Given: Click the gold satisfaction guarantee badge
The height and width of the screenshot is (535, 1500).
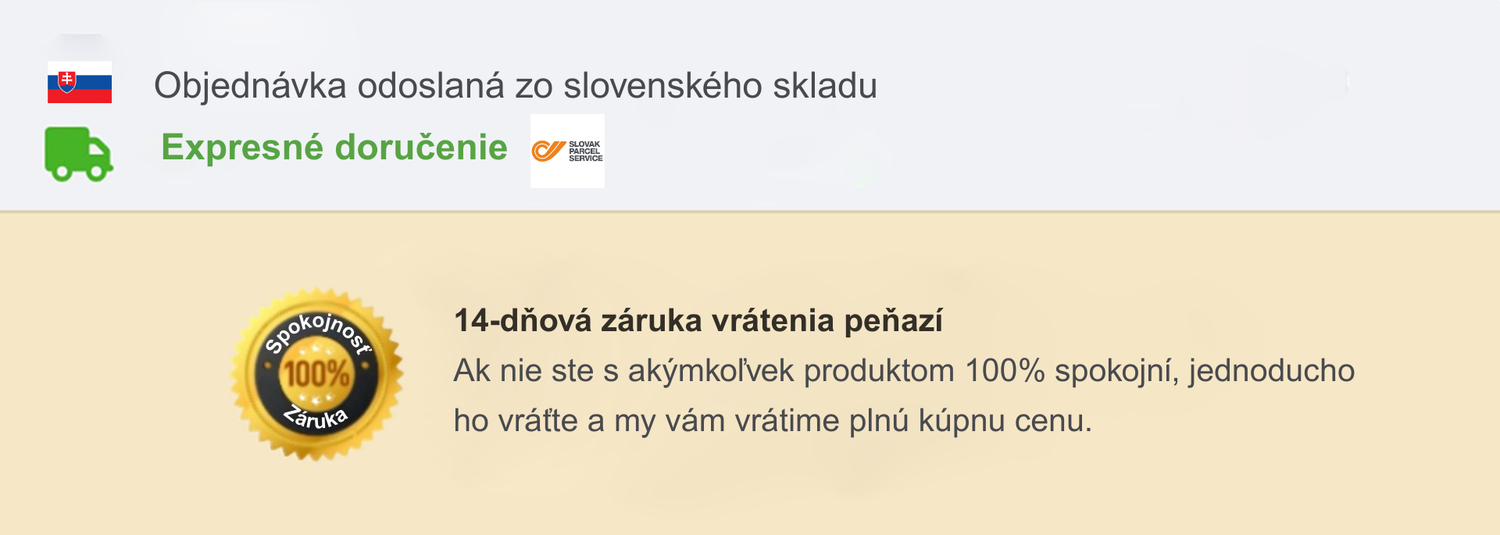Looking at the screenshot, I should pos(316,374).
